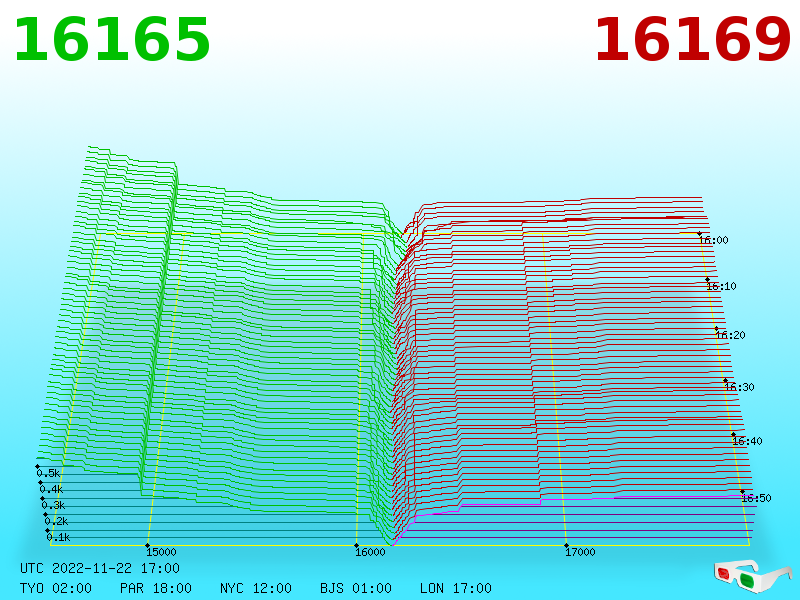Screen dimensions: 800x600
Task: Click the 16000 price axis label
Action: 370,552
